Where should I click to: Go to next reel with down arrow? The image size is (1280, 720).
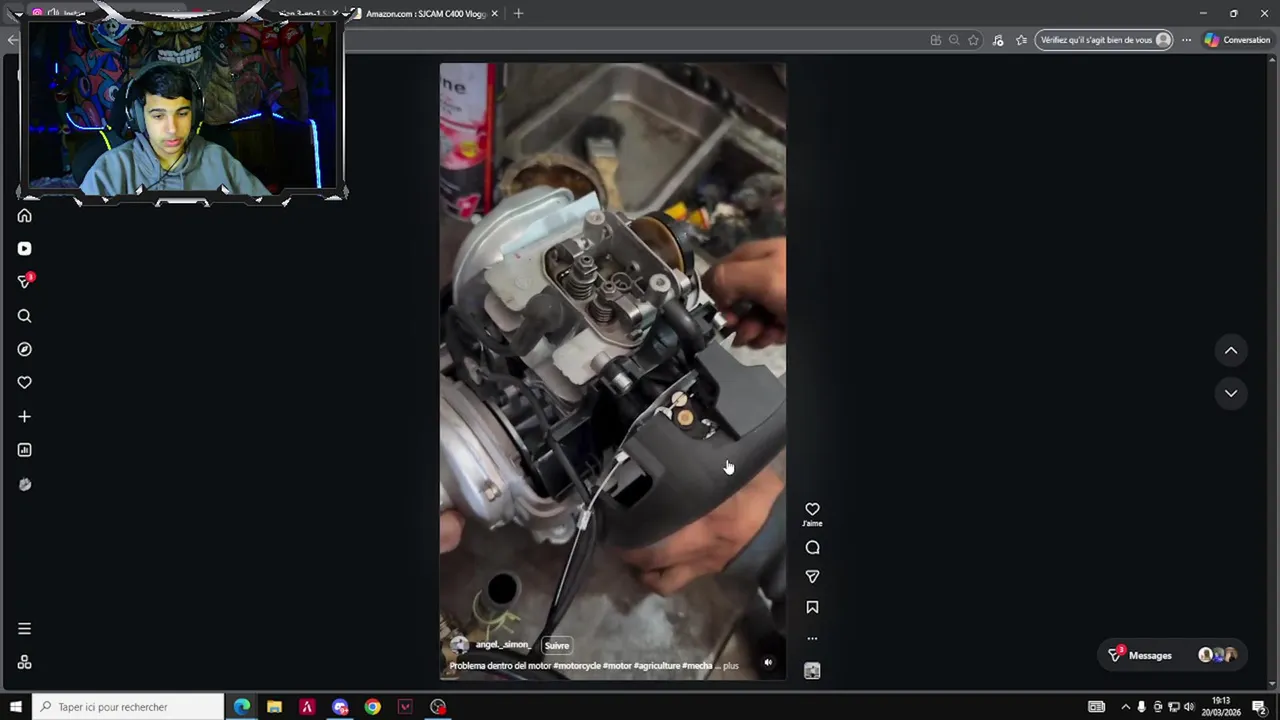pos(1231,394)
